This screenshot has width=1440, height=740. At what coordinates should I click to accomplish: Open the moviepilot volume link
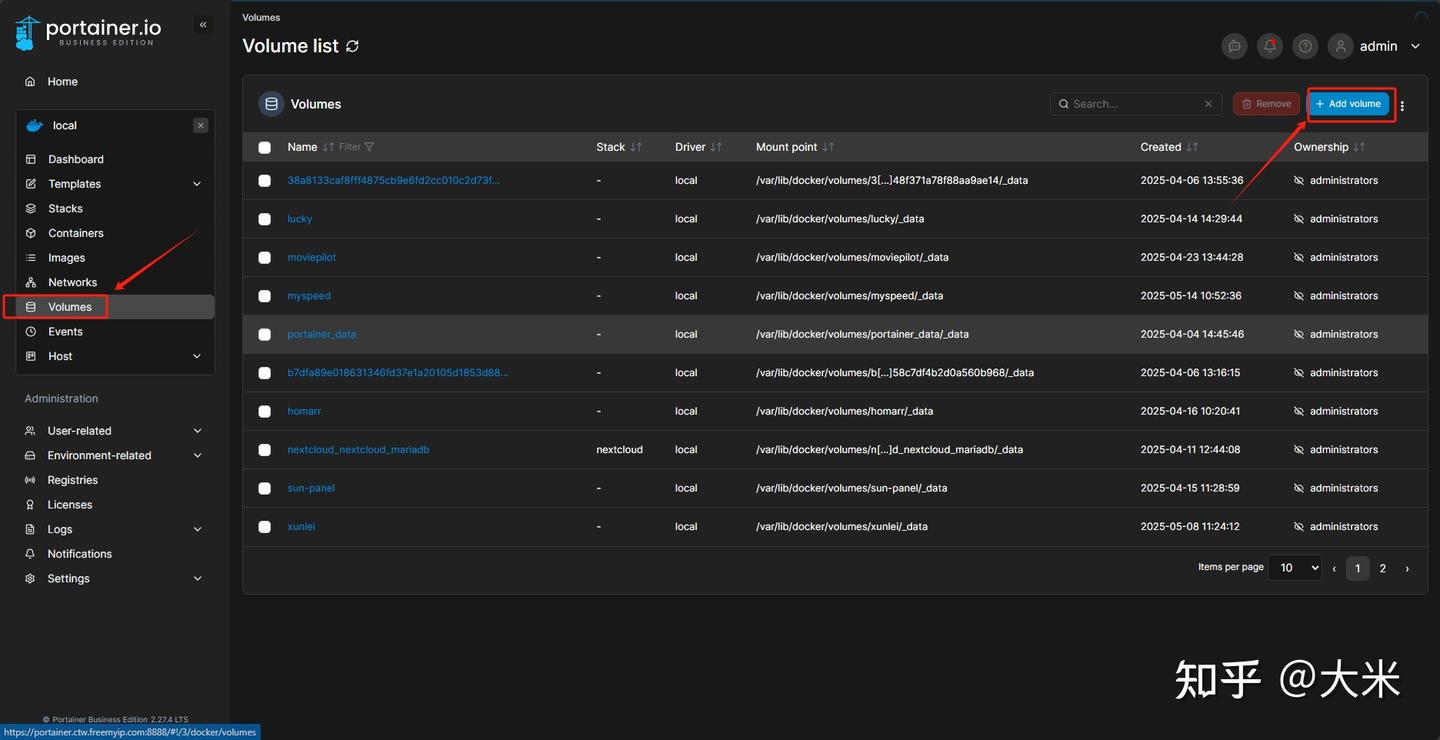tap(312, 257)
